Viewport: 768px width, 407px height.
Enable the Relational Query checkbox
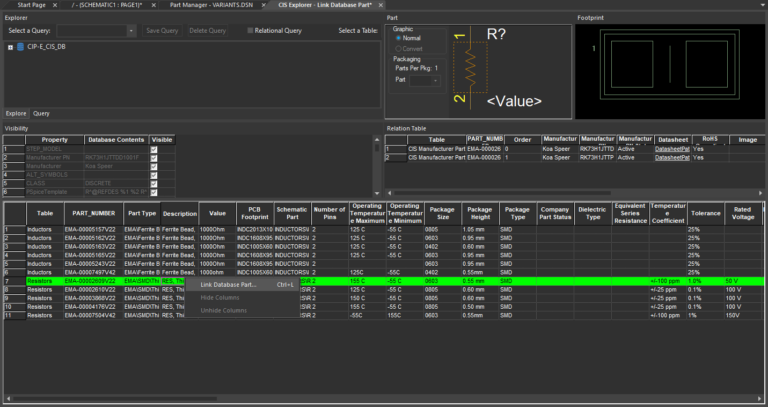click(251, 31)
